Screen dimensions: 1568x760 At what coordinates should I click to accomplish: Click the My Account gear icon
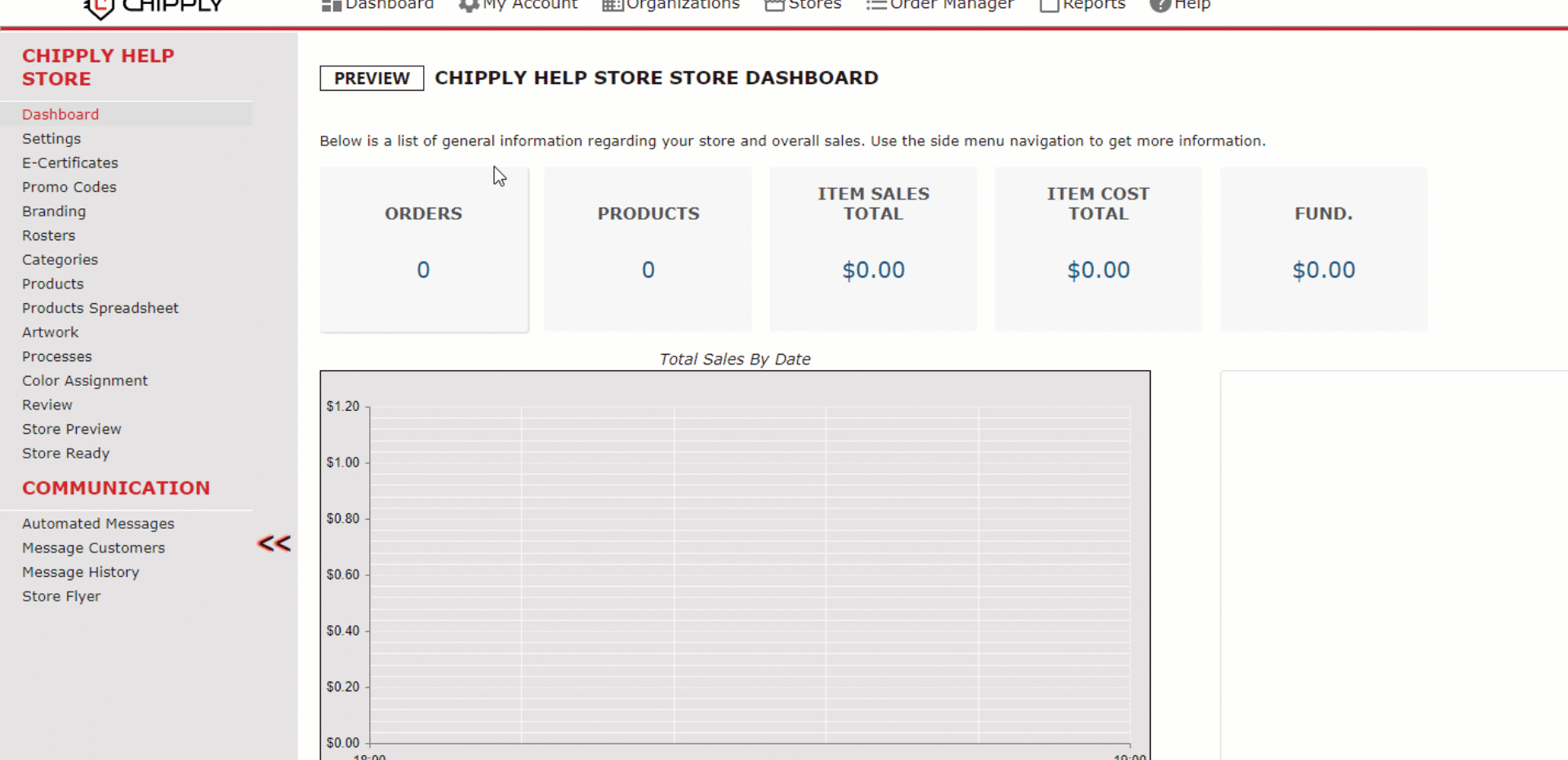coord(469,5)
